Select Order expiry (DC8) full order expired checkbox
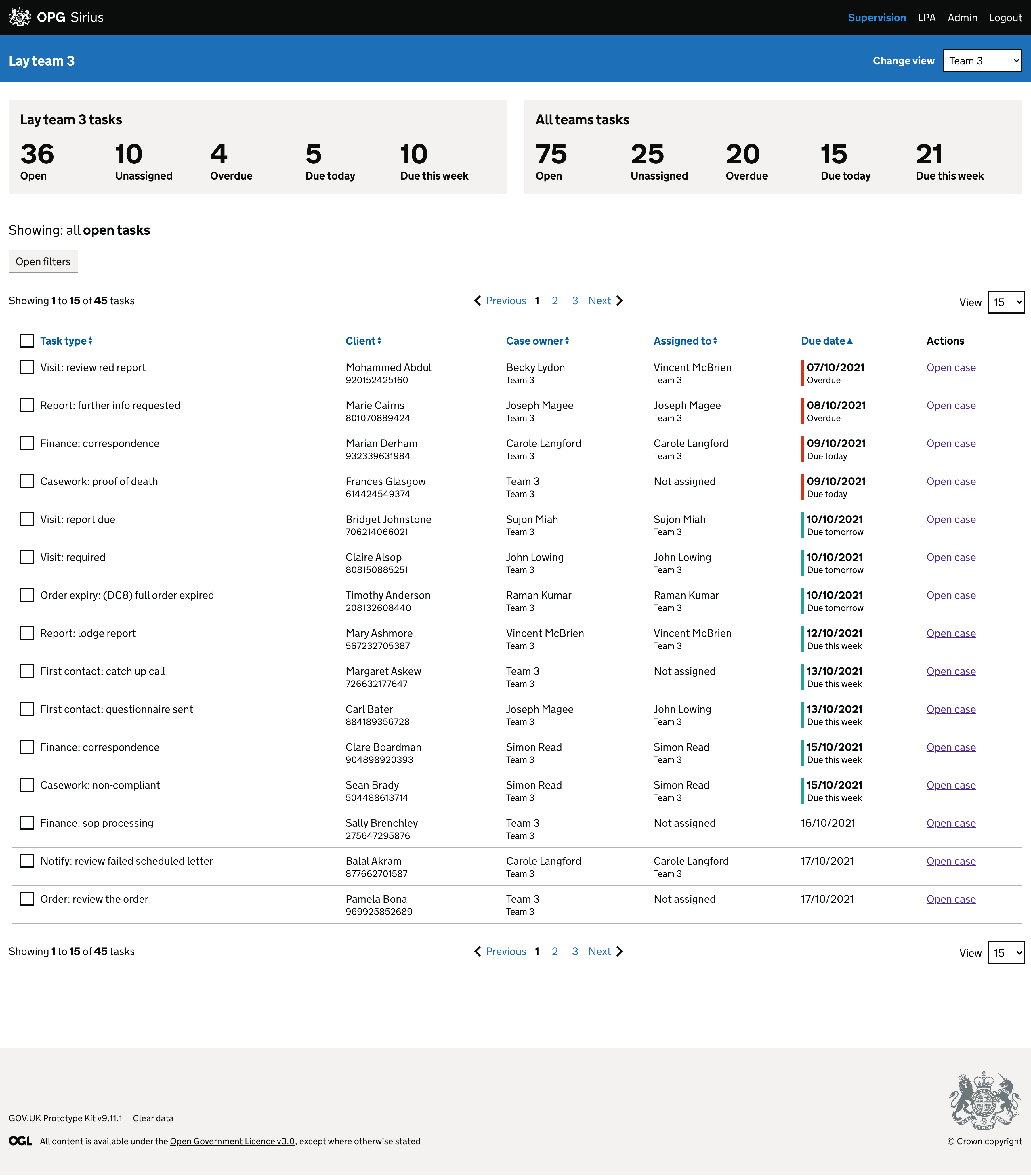The width and height of the screenshot is (1031, 1176). [x=27, y=595]
